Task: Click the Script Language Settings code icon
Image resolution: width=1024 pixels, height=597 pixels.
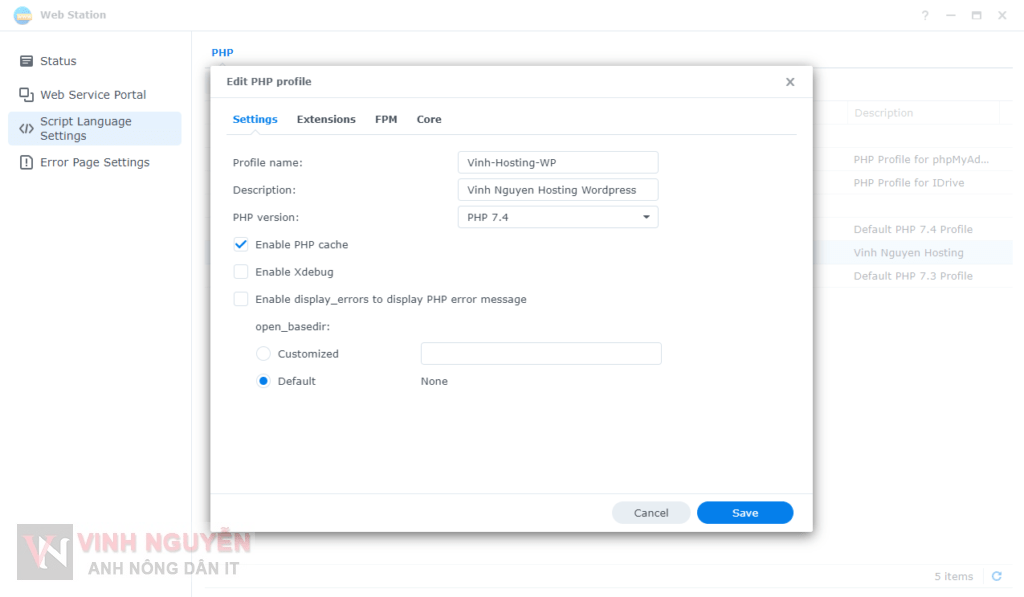Action: (x=27, y=129)
